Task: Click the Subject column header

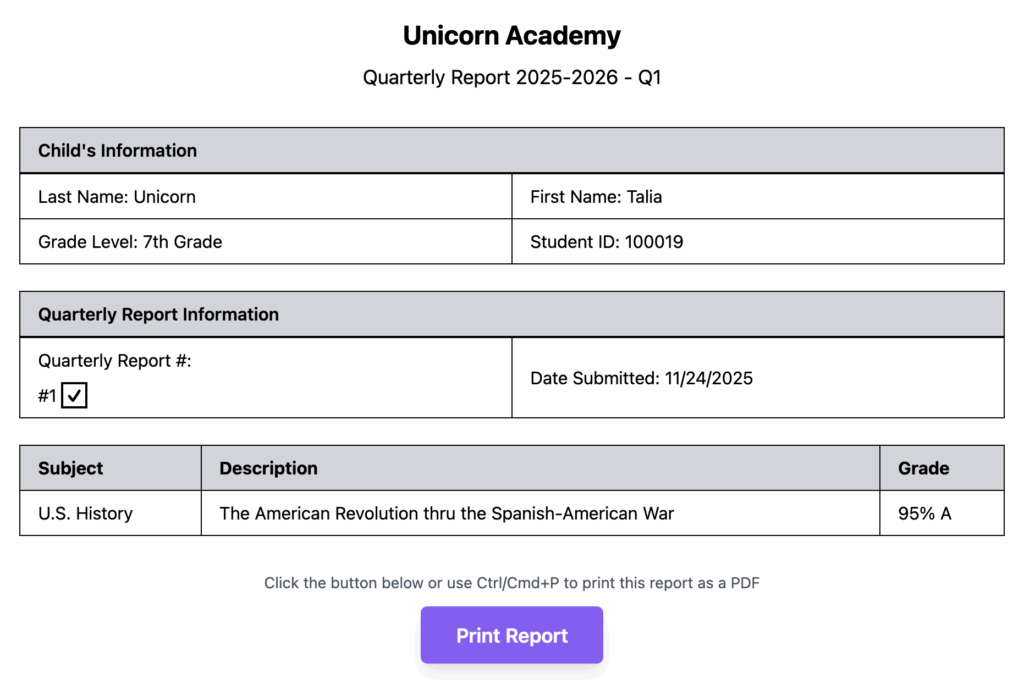Action: pyautogui.click(x=70, y=468)
